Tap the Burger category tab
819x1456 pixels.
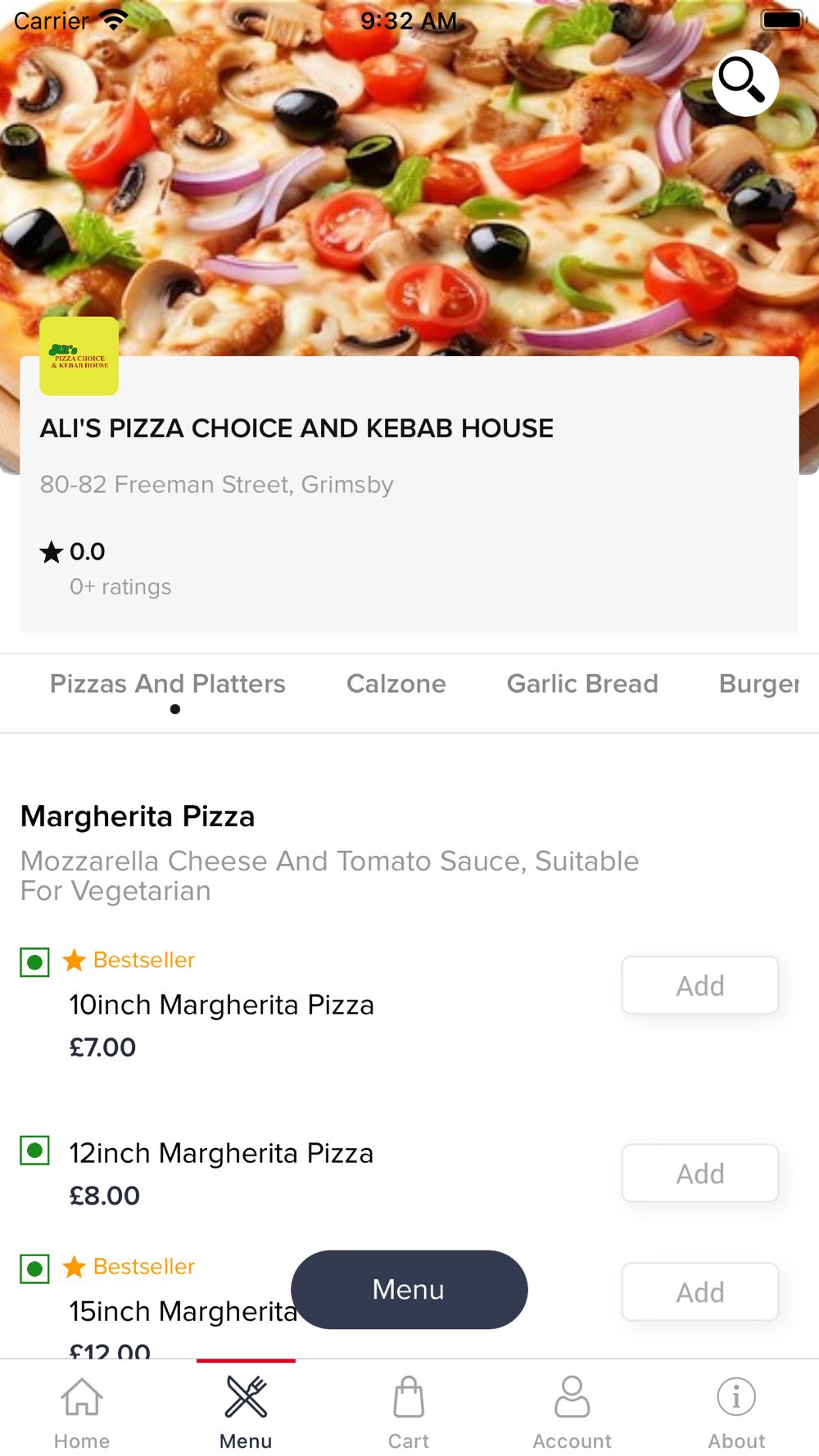point(758,684)
